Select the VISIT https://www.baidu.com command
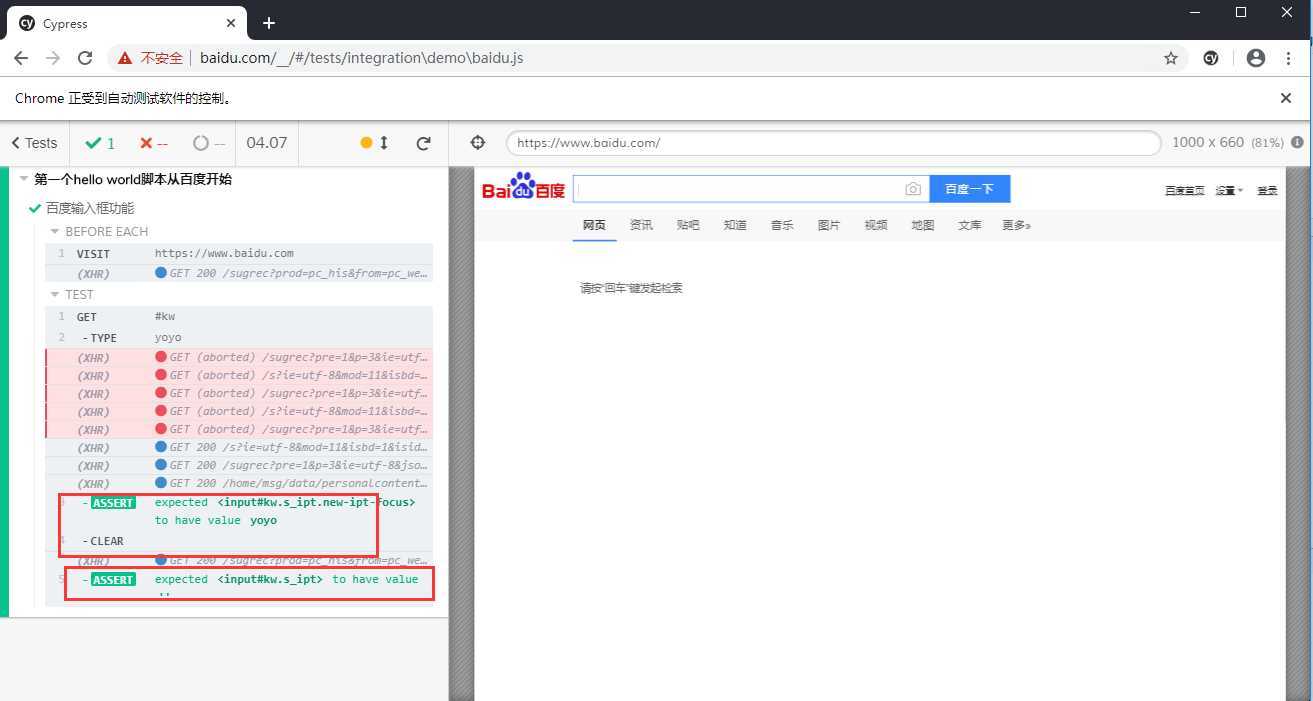 pos(239,253)
